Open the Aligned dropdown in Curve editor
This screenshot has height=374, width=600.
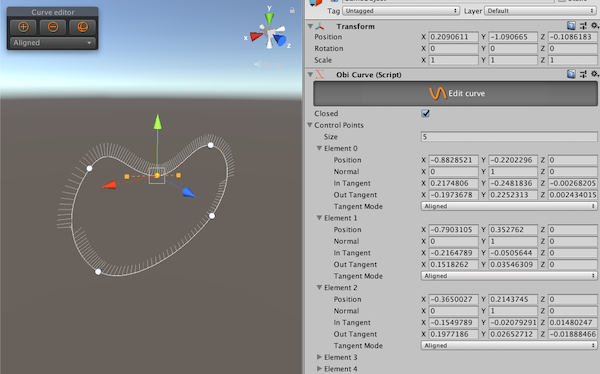click(53, 43)
